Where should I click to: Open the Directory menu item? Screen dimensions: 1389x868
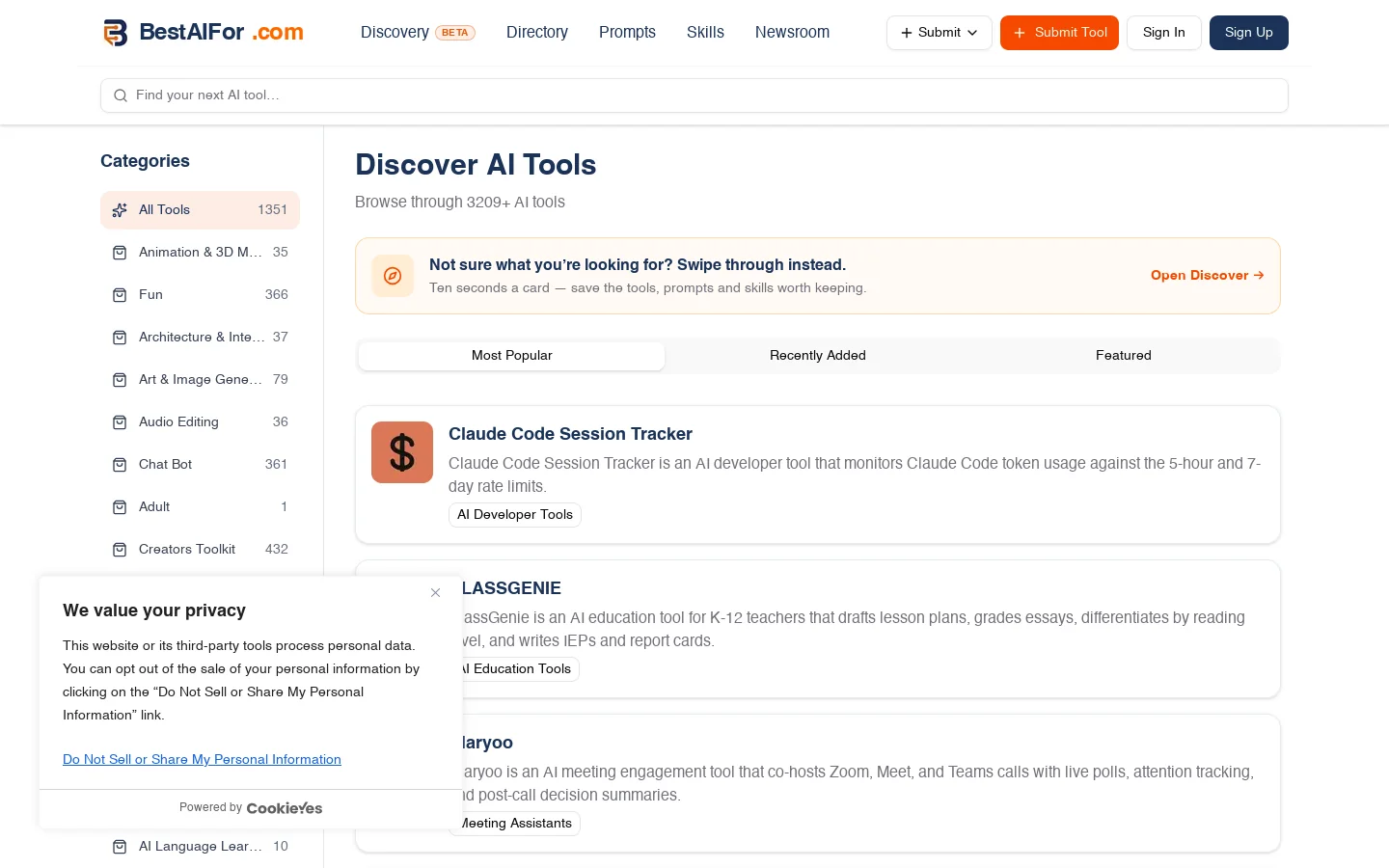(x=537, y=32)
